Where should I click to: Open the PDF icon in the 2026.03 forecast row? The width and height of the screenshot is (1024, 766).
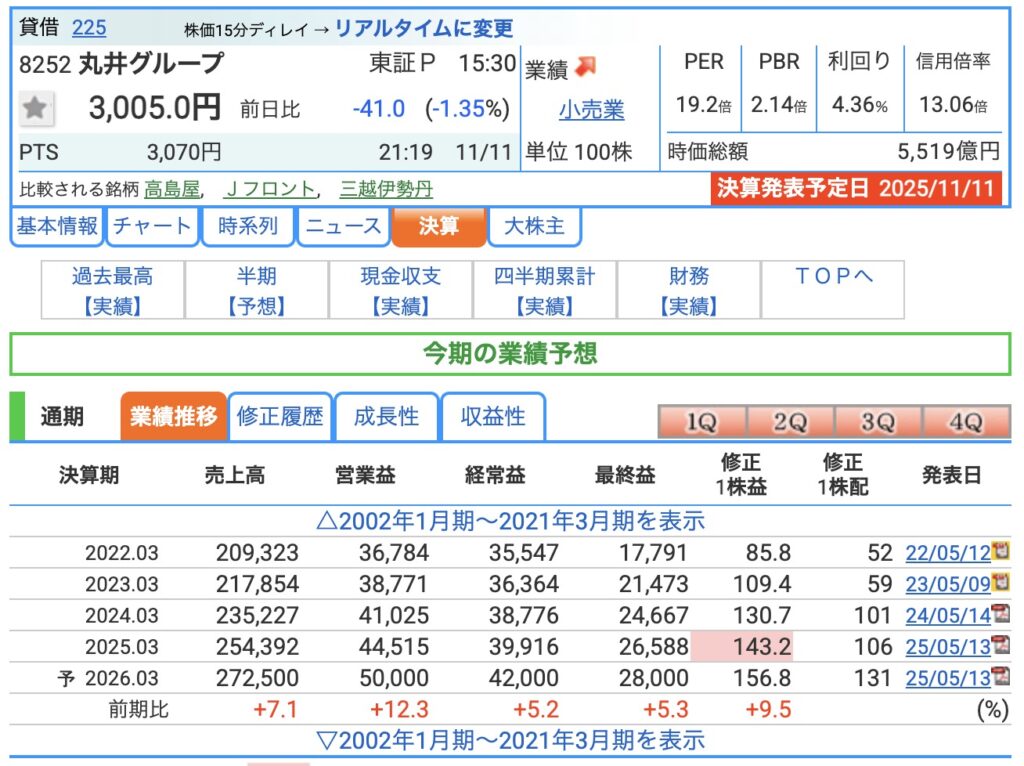click(999, 678)
